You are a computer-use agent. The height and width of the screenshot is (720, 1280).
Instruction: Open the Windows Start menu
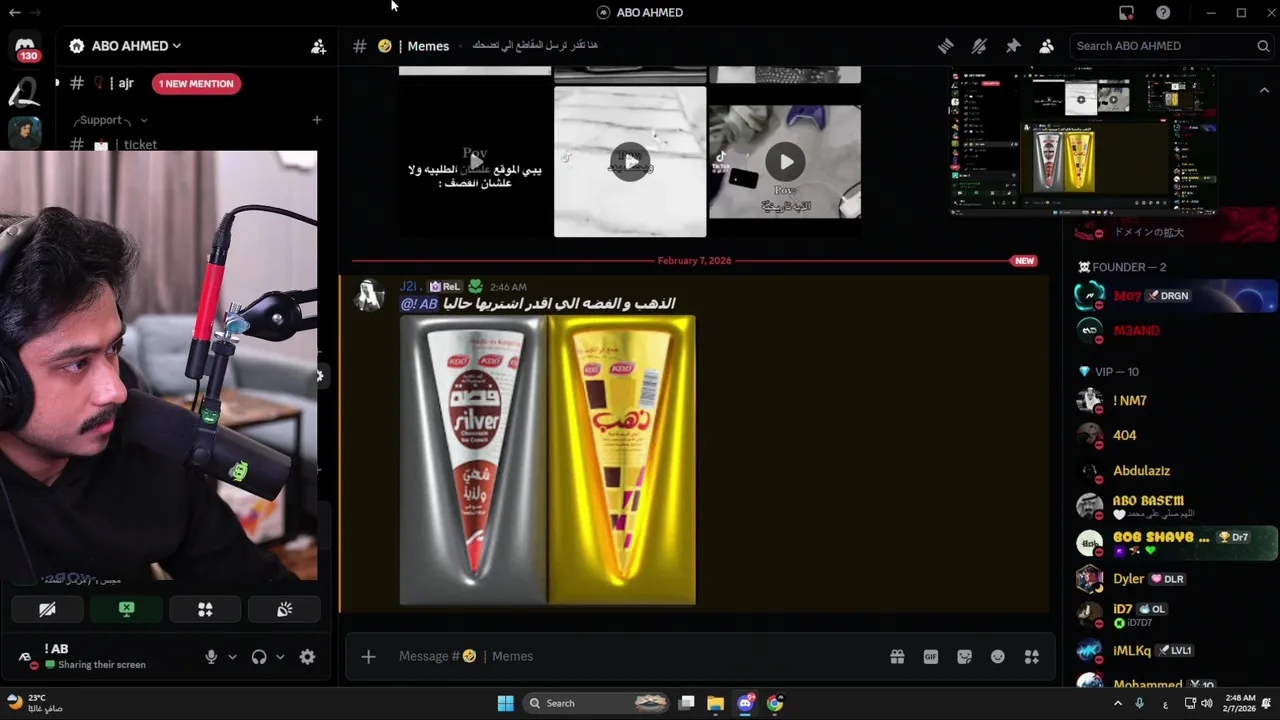[x=505, y=703]
